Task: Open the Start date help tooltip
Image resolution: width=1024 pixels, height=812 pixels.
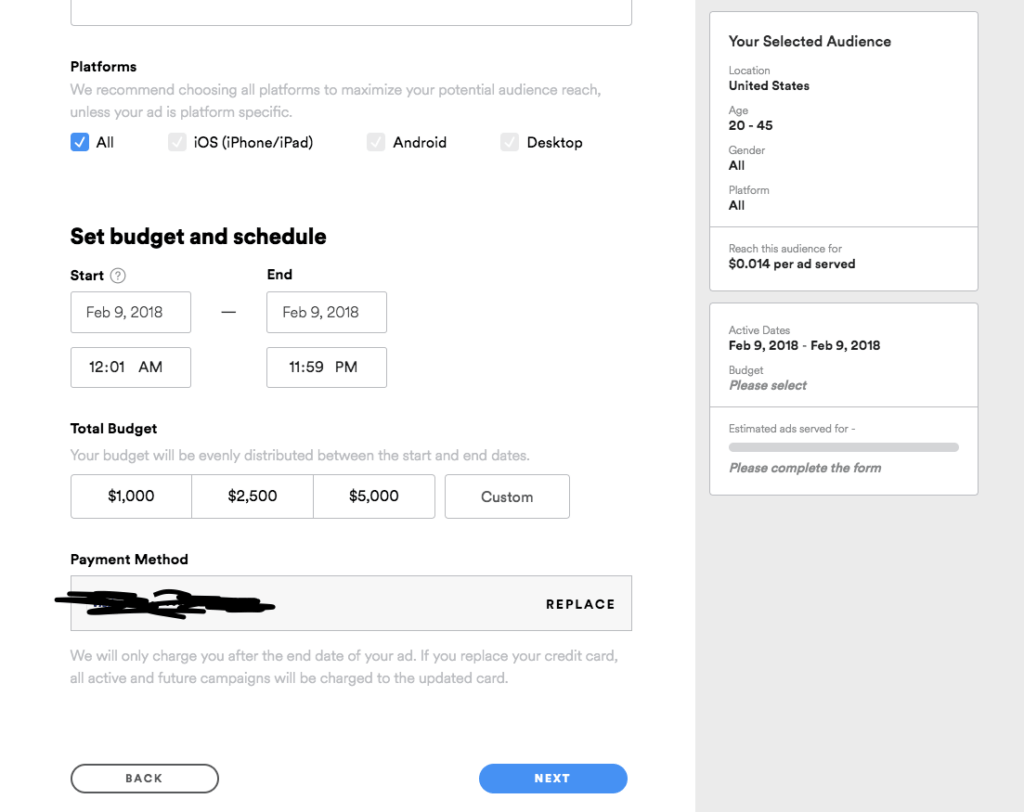Action: 117,275
